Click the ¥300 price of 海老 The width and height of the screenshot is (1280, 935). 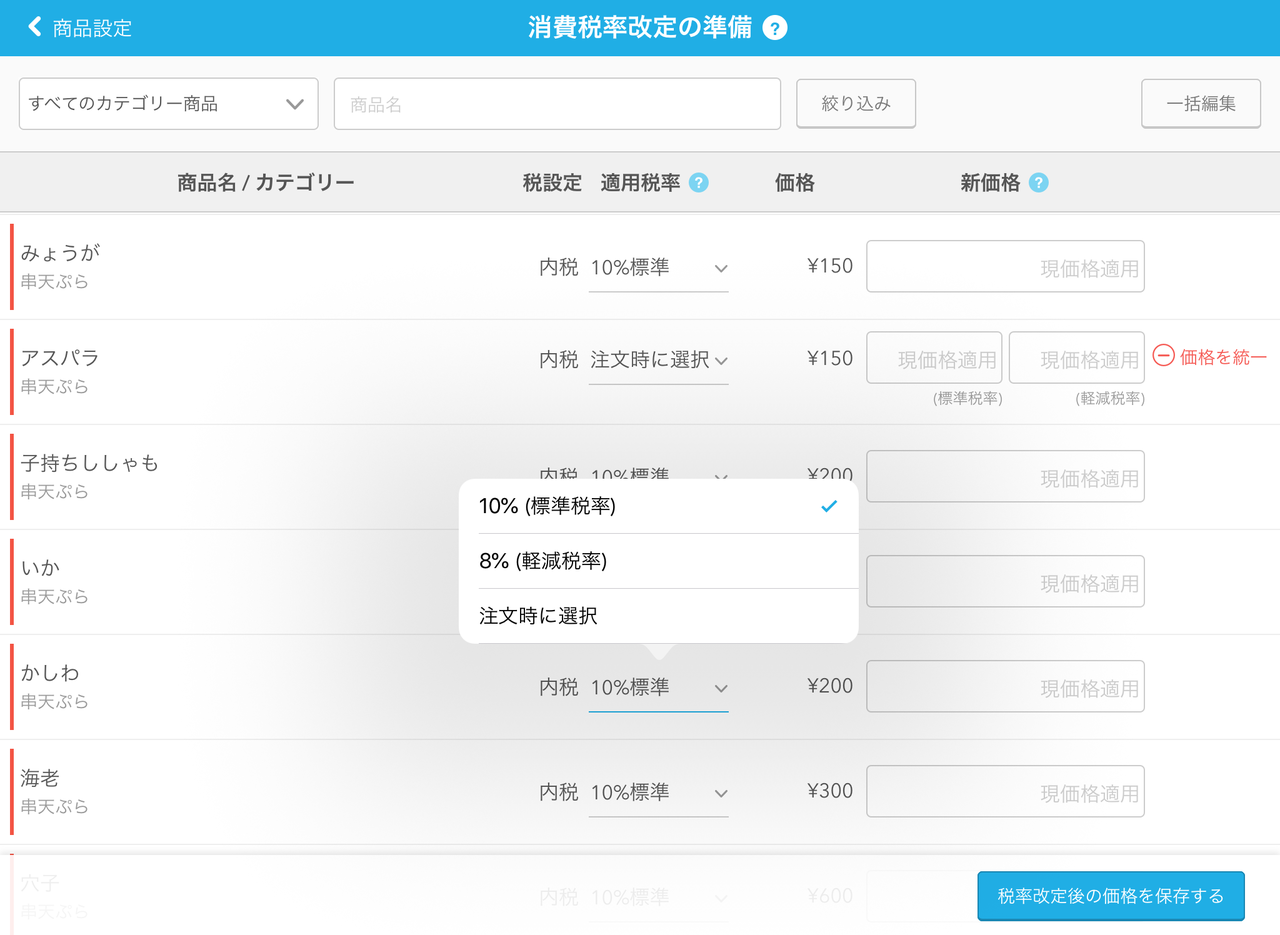tap(830, 791)
